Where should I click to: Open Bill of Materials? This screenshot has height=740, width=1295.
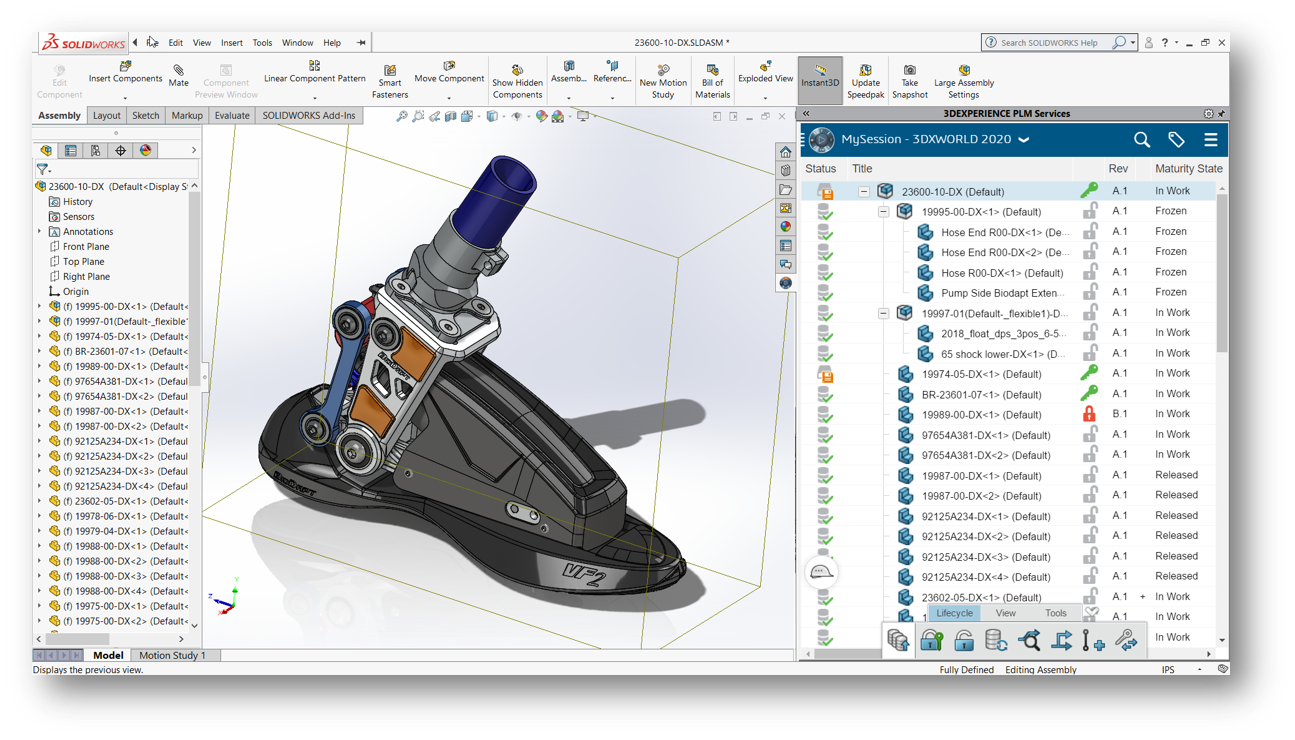(x=712, y=78)
